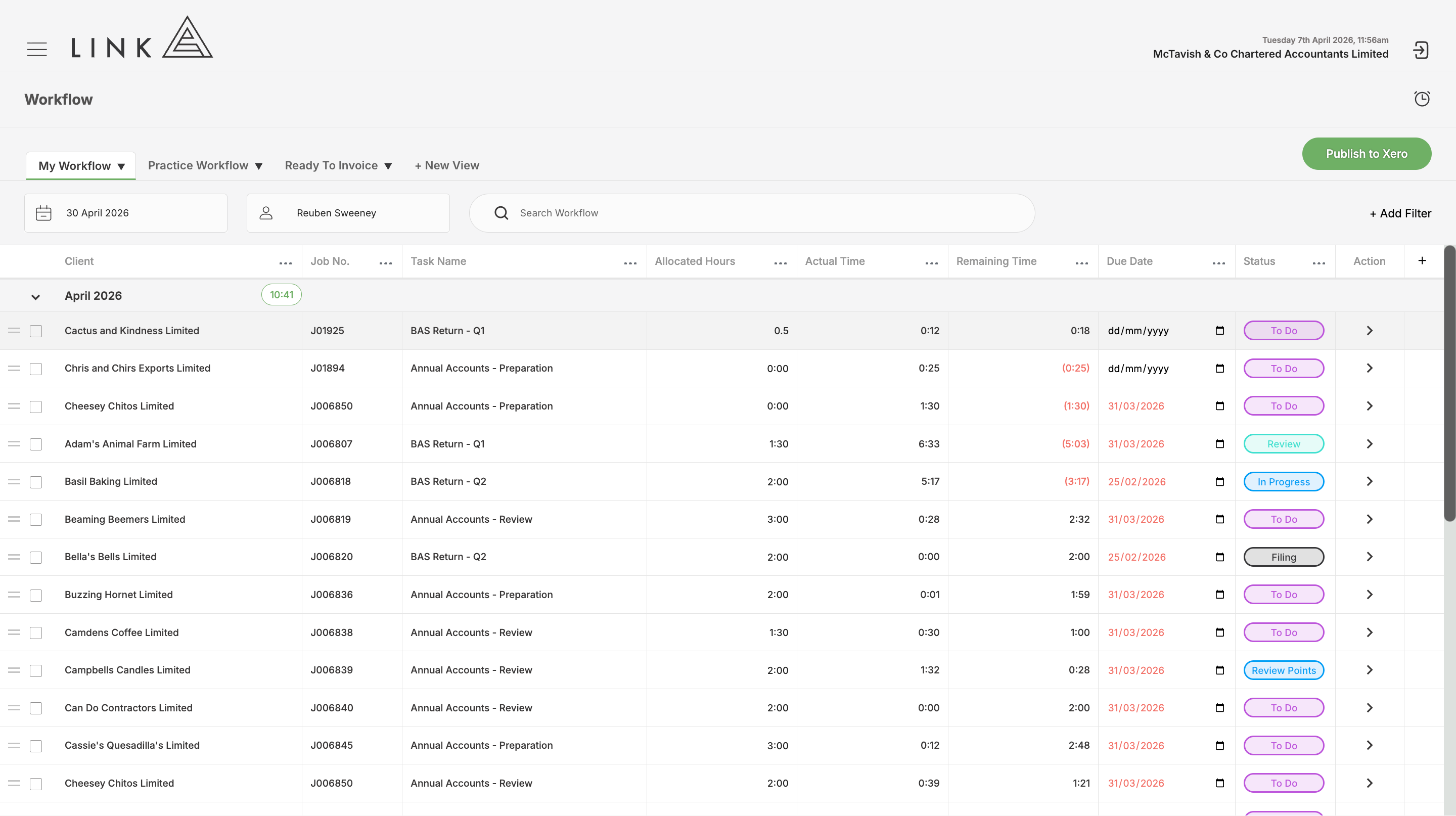Click Cassie's Quesadilla's Limited client name
1456x816 pixels.
[x=132, y=745]
